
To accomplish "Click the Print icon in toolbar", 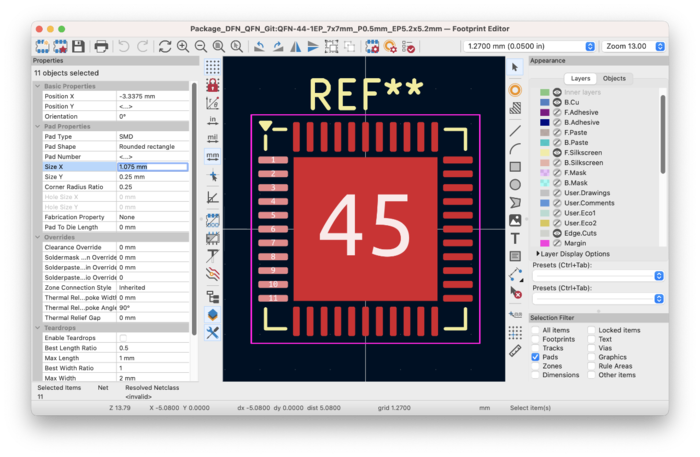I will pos(101,46).
